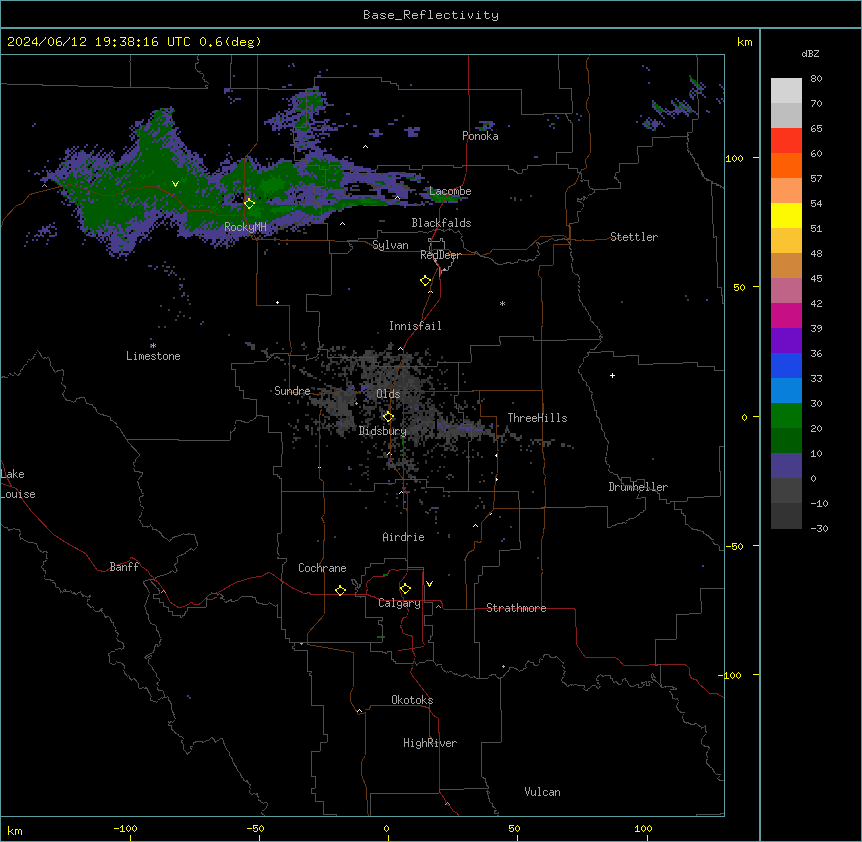This screenshot has height=842, width=862.
Task: Pick the magenta 39-42 dBZ legend color
Action: pyautogui.click(x=786, y=315)
